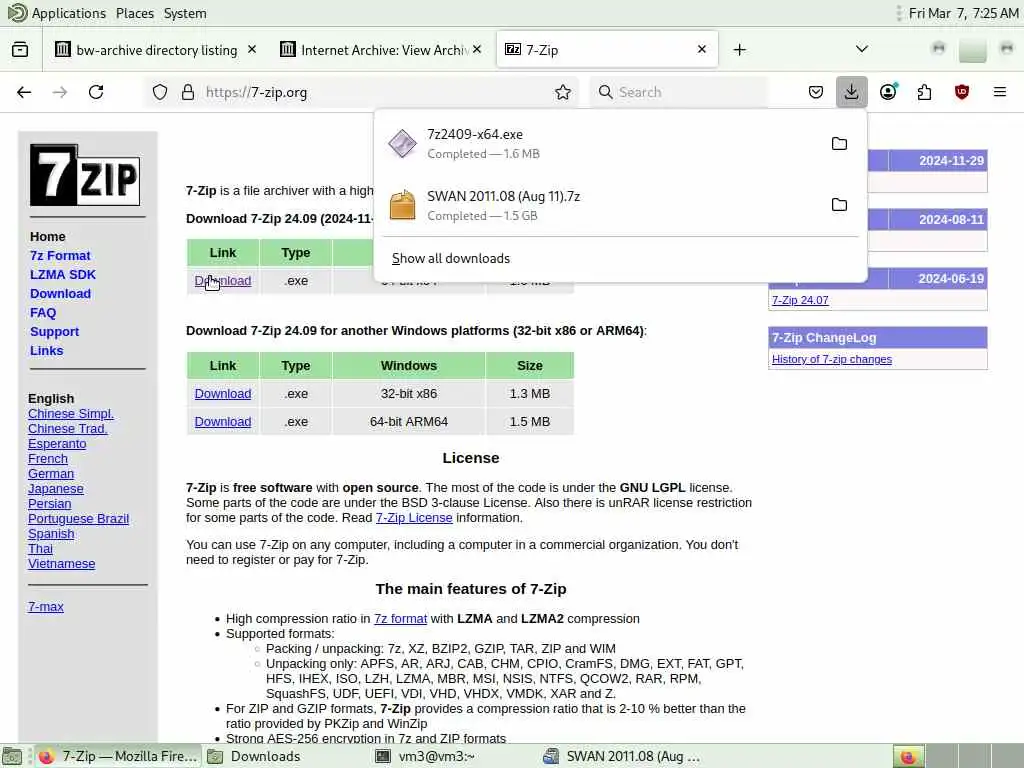Click the uBlock Origin shield icon
The width and height of the screenshot is (1024, 768).
(962, 92)
